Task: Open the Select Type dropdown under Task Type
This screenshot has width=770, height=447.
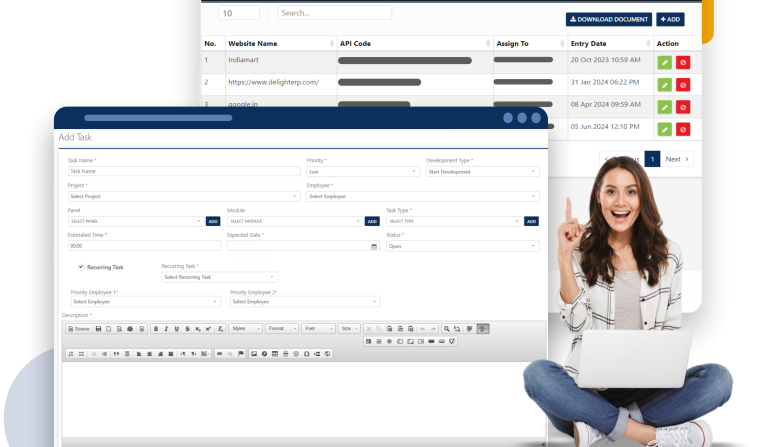Action: click(454, 222)
